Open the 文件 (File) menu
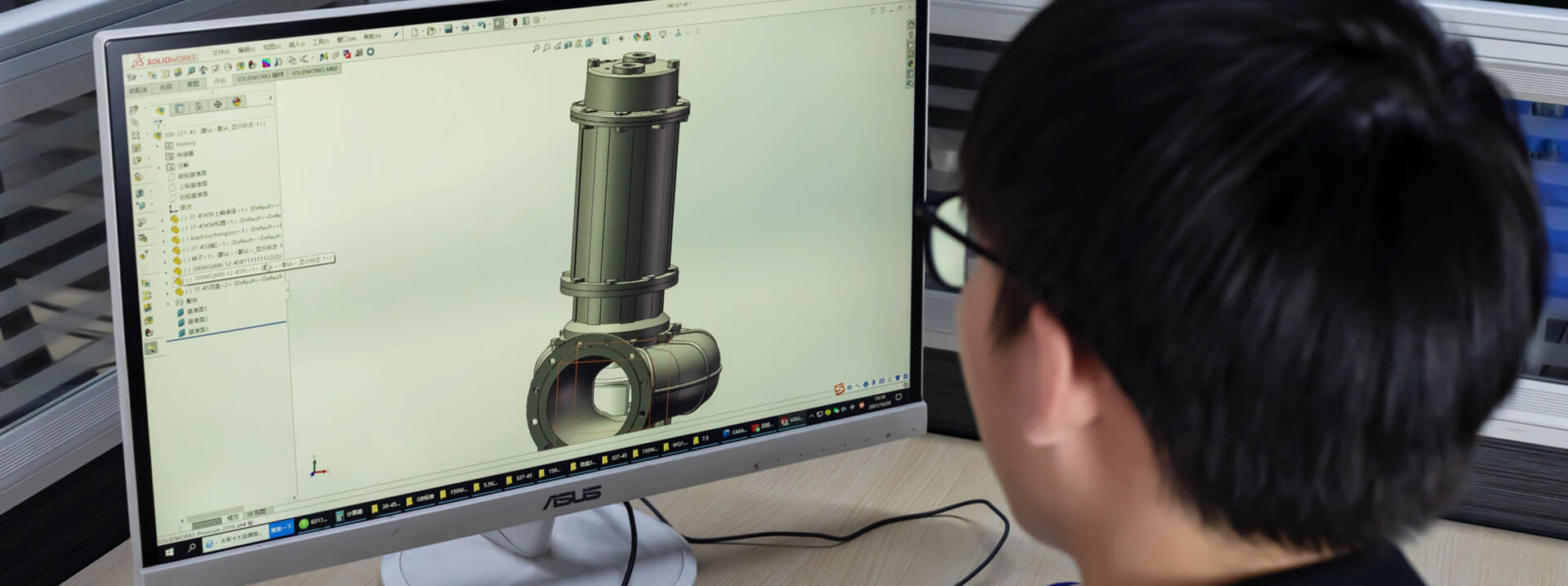The image size is (1568, 586). point(220,52)
